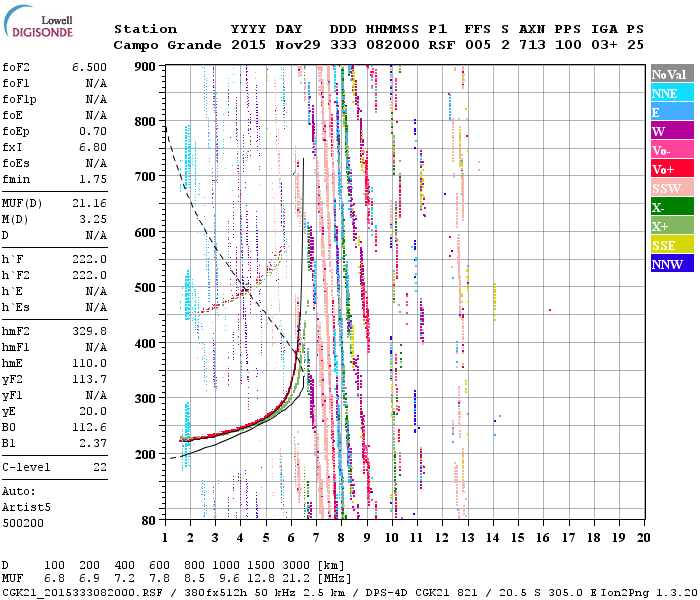Image resolution: width=700 pixels, height=600 pixels.
Task: Select the NNW dark blue legend swatch
Action: coord(672,263)
